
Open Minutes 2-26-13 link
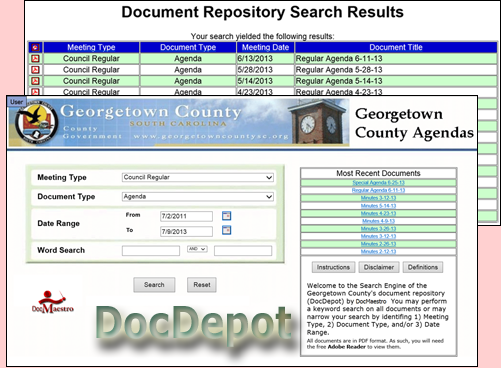click(378, 244)
